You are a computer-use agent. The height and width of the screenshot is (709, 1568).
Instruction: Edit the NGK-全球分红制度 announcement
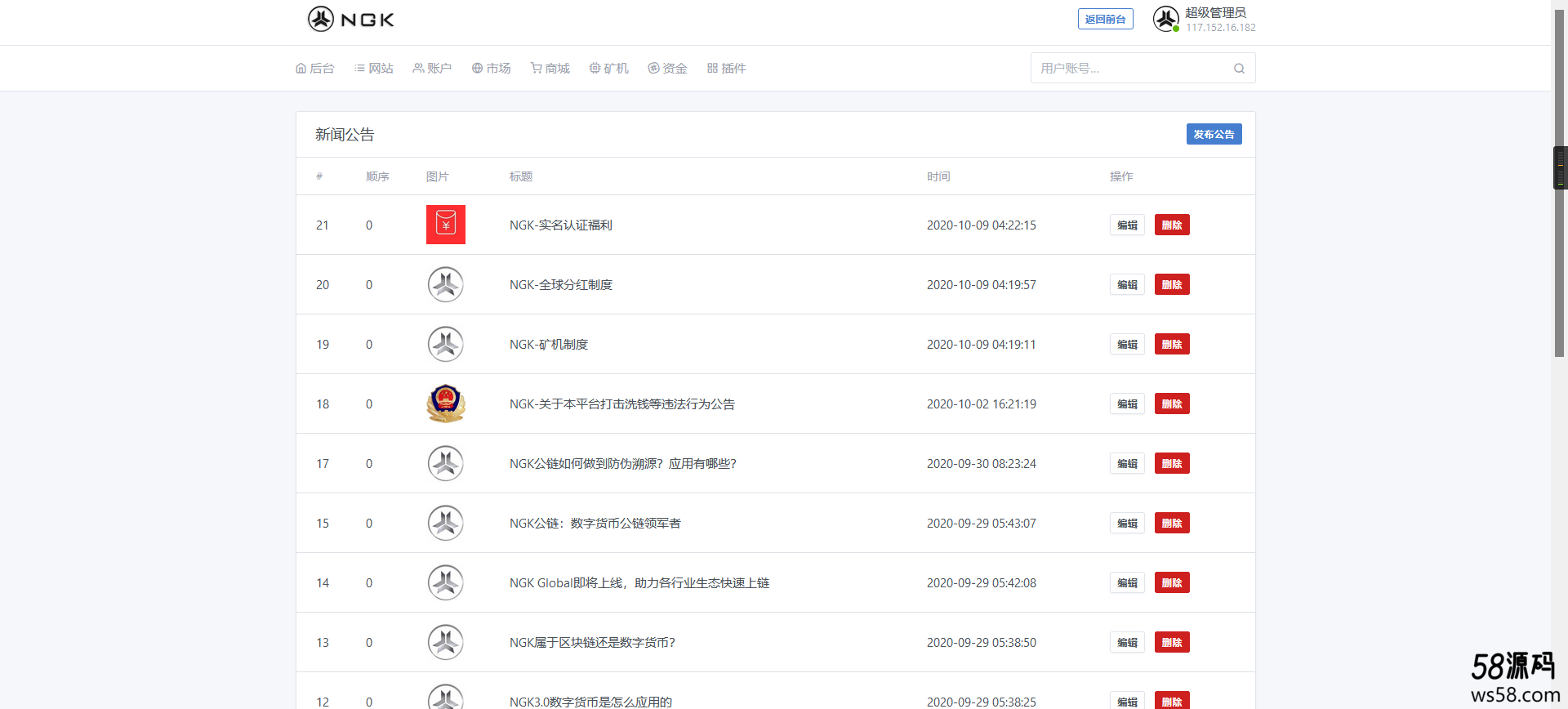(1127, 284)
